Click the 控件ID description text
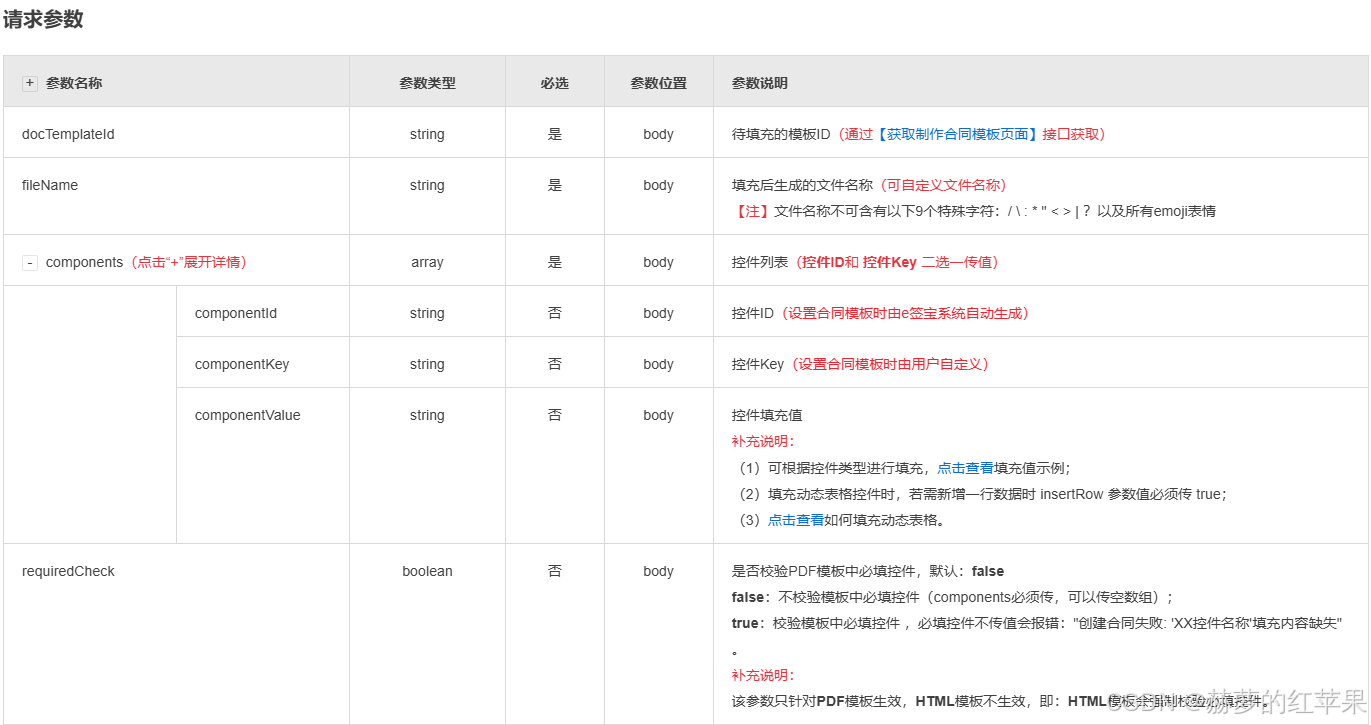Screen dimensions: 1371x725 coord(753,313)
